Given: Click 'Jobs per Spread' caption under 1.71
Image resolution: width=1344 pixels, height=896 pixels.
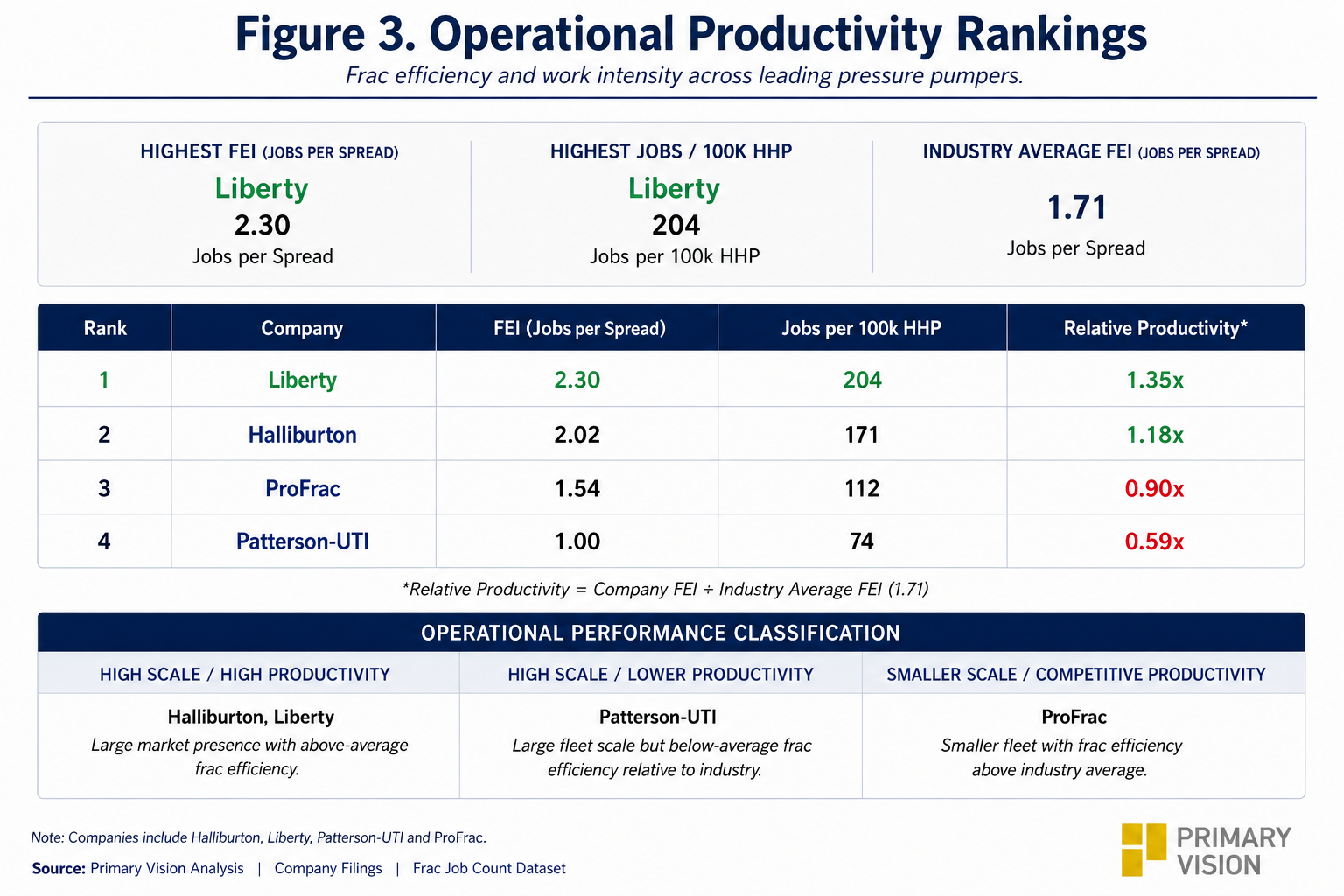Looking at the screenshot, I should [1076, 248].
